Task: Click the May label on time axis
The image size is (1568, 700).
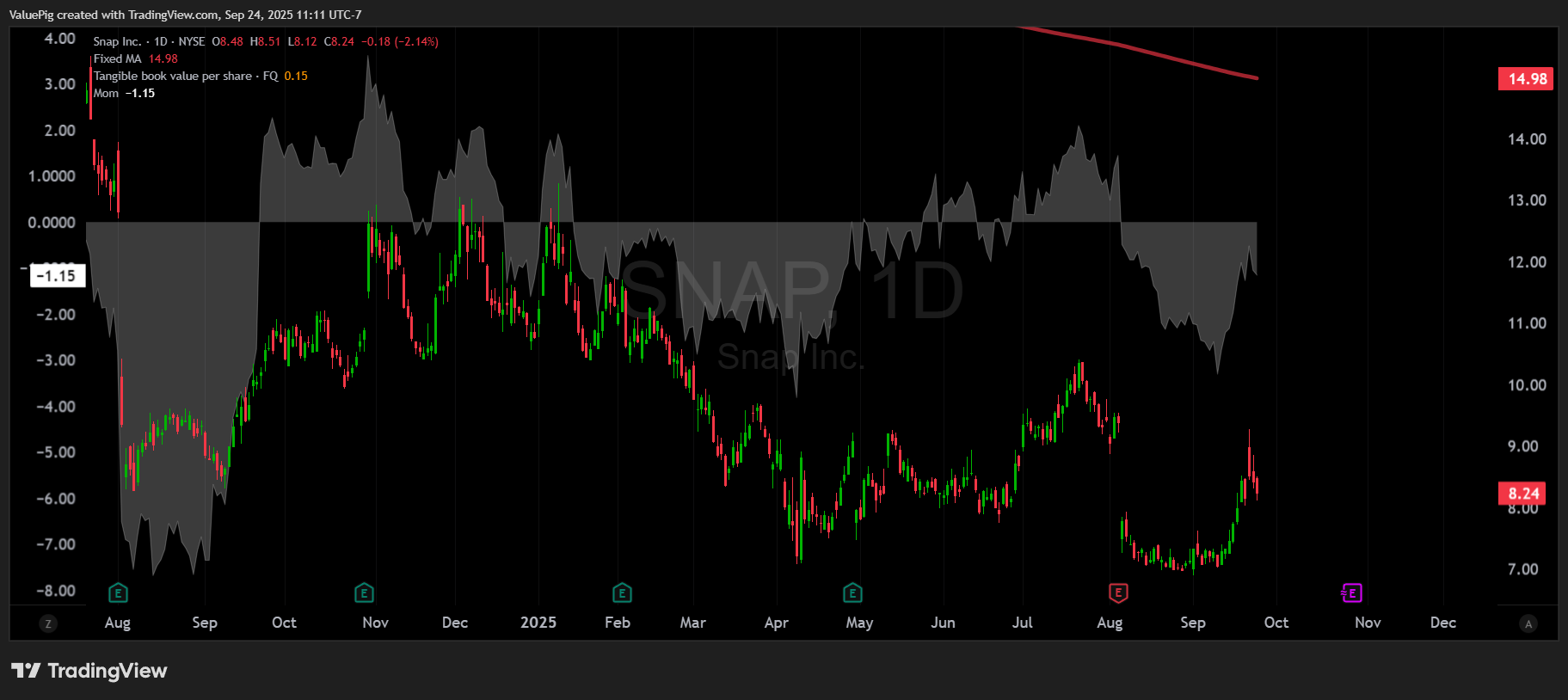Action: [859, 623]
